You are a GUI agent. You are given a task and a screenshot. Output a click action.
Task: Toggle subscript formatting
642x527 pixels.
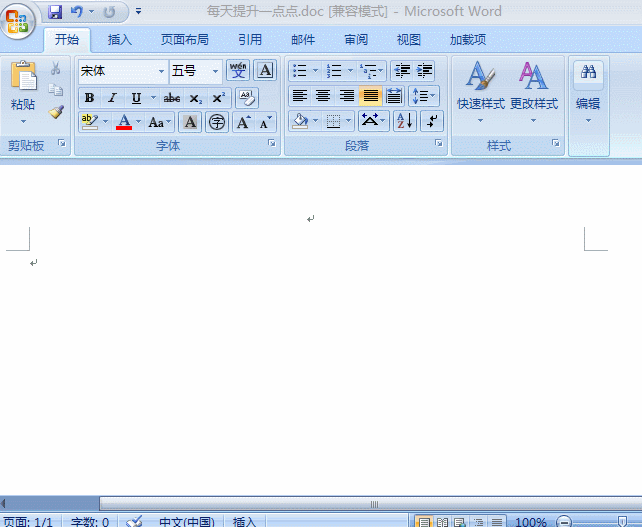(x=195, y=98)
